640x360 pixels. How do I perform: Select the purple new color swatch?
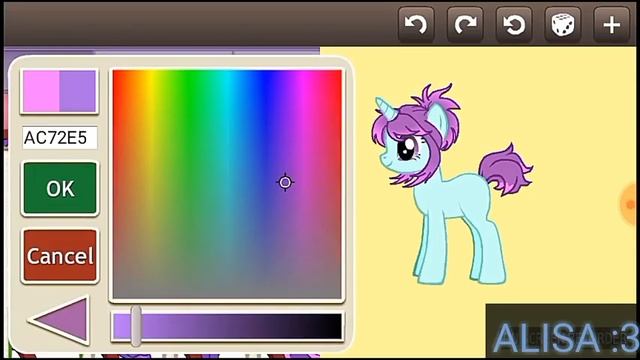78,91
